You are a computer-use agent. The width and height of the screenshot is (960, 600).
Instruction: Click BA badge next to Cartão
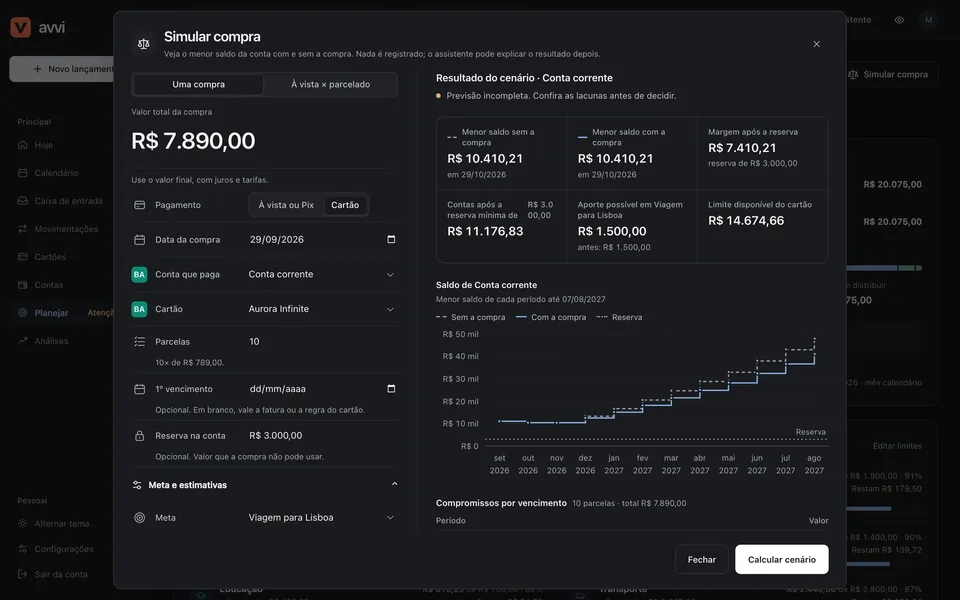point(139,309)
